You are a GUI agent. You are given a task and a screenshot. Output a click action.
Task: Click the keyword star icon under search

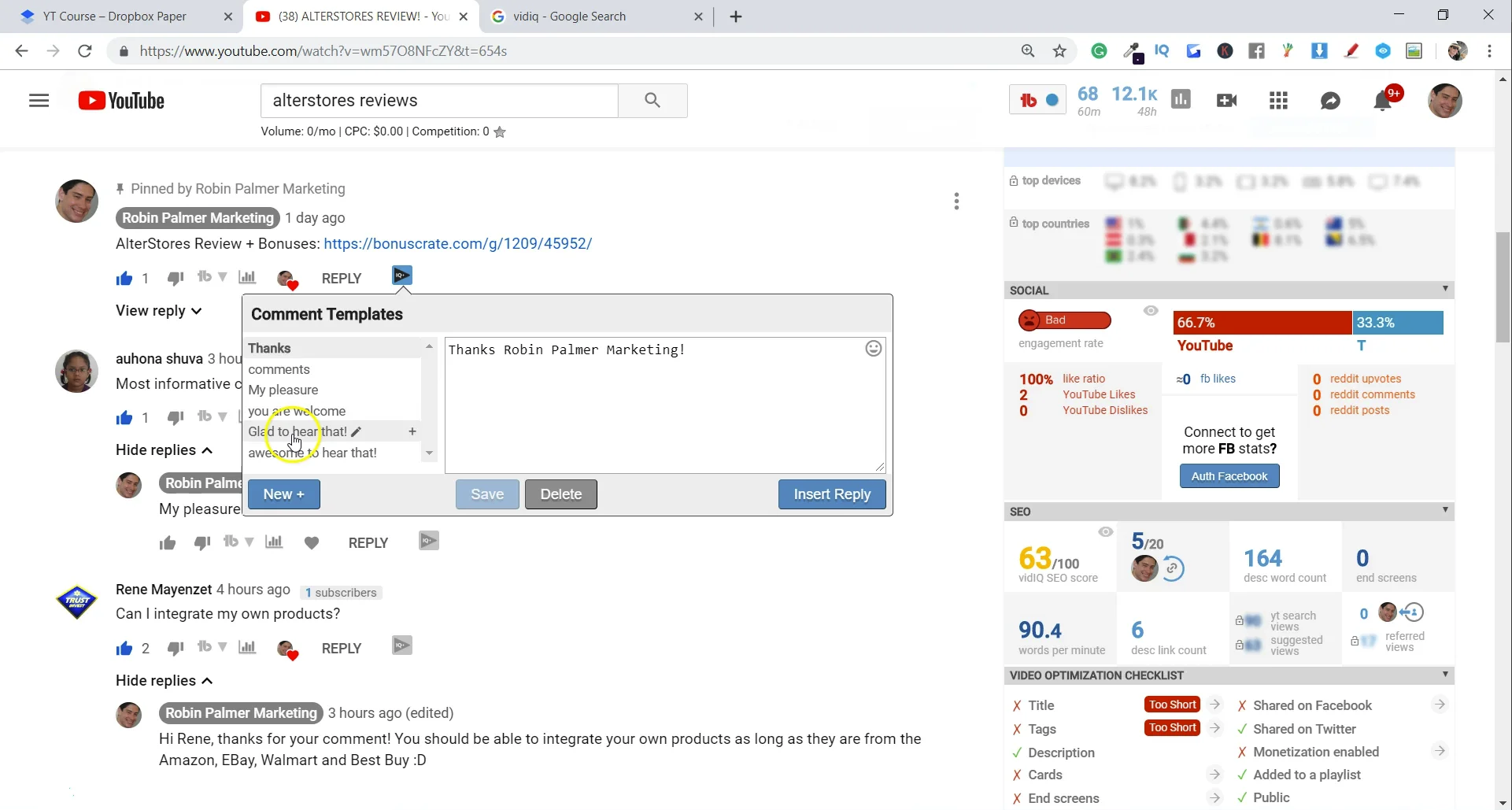pyautogui.click(x=500, y=132)
